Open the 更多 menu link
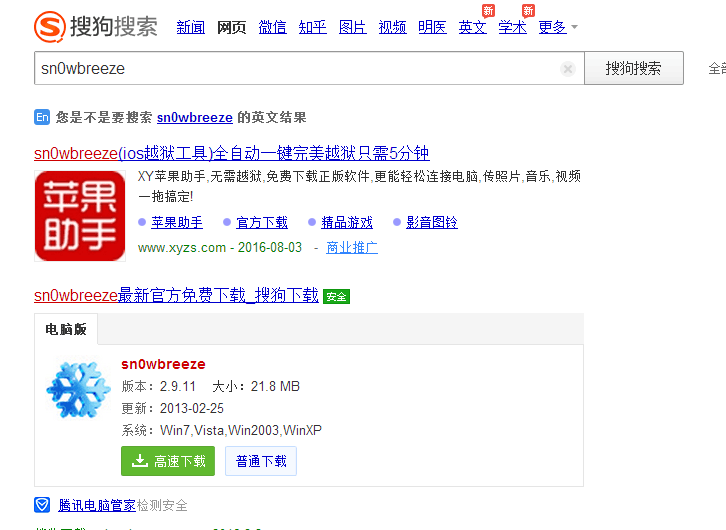Viewport: 726px width, 530px height. [x=552, y=27]
